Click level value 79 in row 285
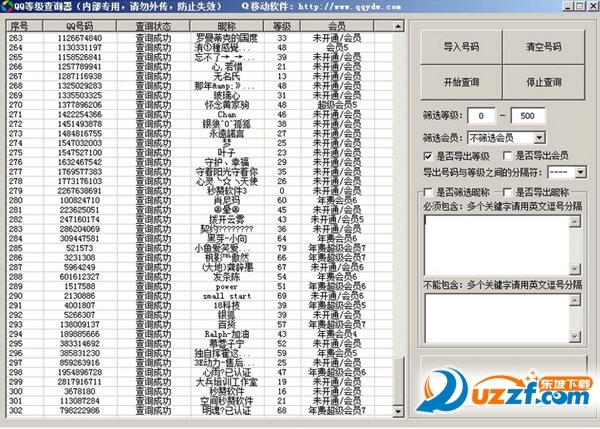 282,248
